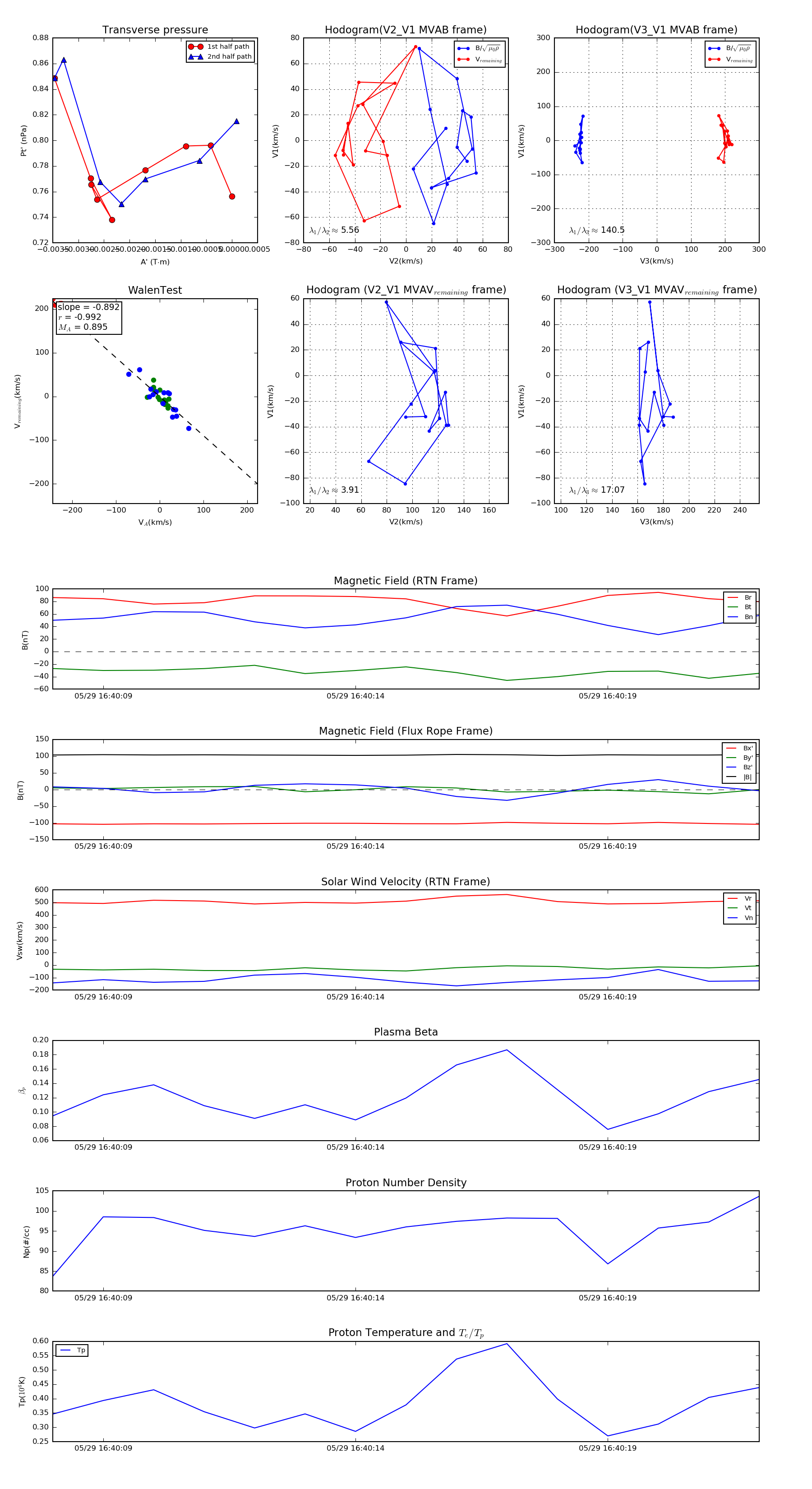The width and height of the screenshot is (812, 1489).
Task: Click 'B/√μ0ρ' legend entry in V3_V1 MVAB hodogram
Action: click(730, 49)
